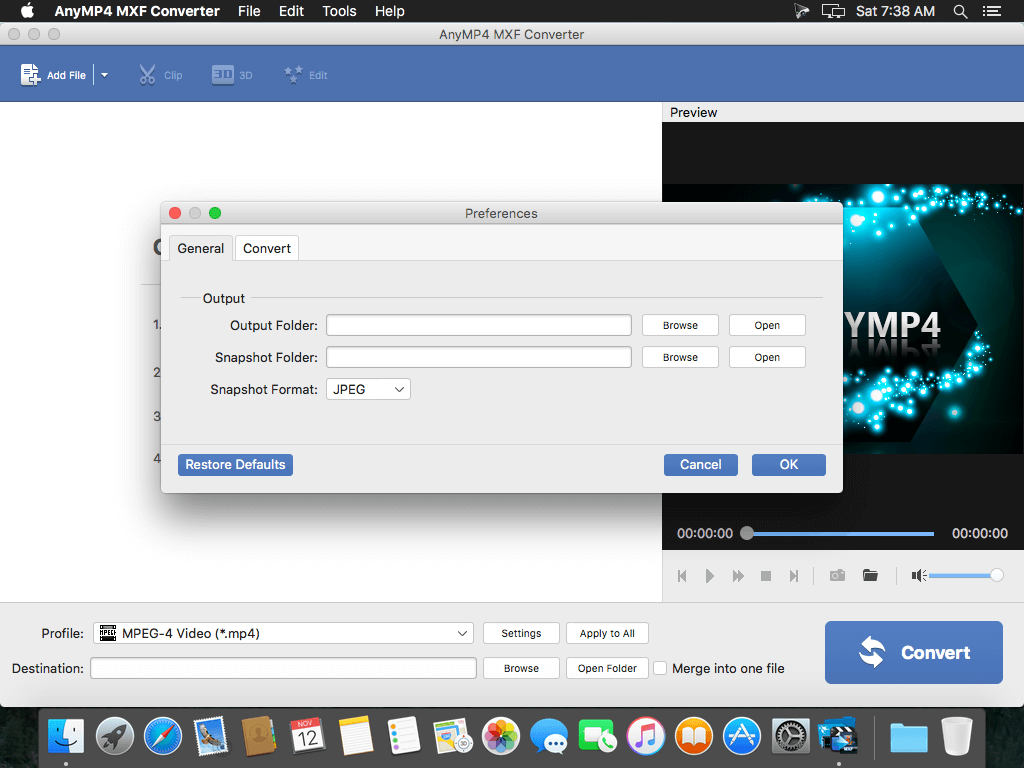Browse for Destination folder
The width and height of the screenshot is (1024, 768).
click(x=521, y=668)
